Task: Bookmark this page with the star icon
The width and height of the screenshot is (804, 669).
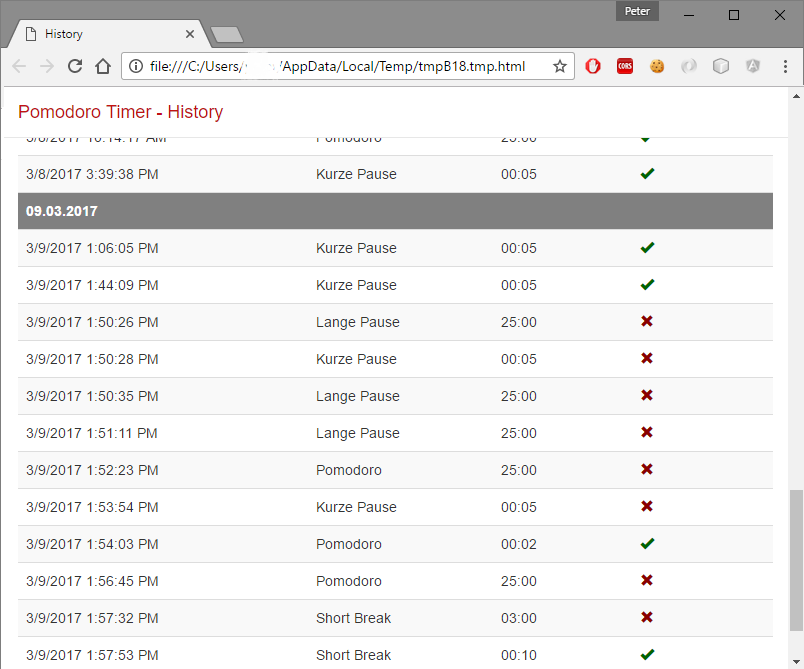Action: [x=560, y=66]
